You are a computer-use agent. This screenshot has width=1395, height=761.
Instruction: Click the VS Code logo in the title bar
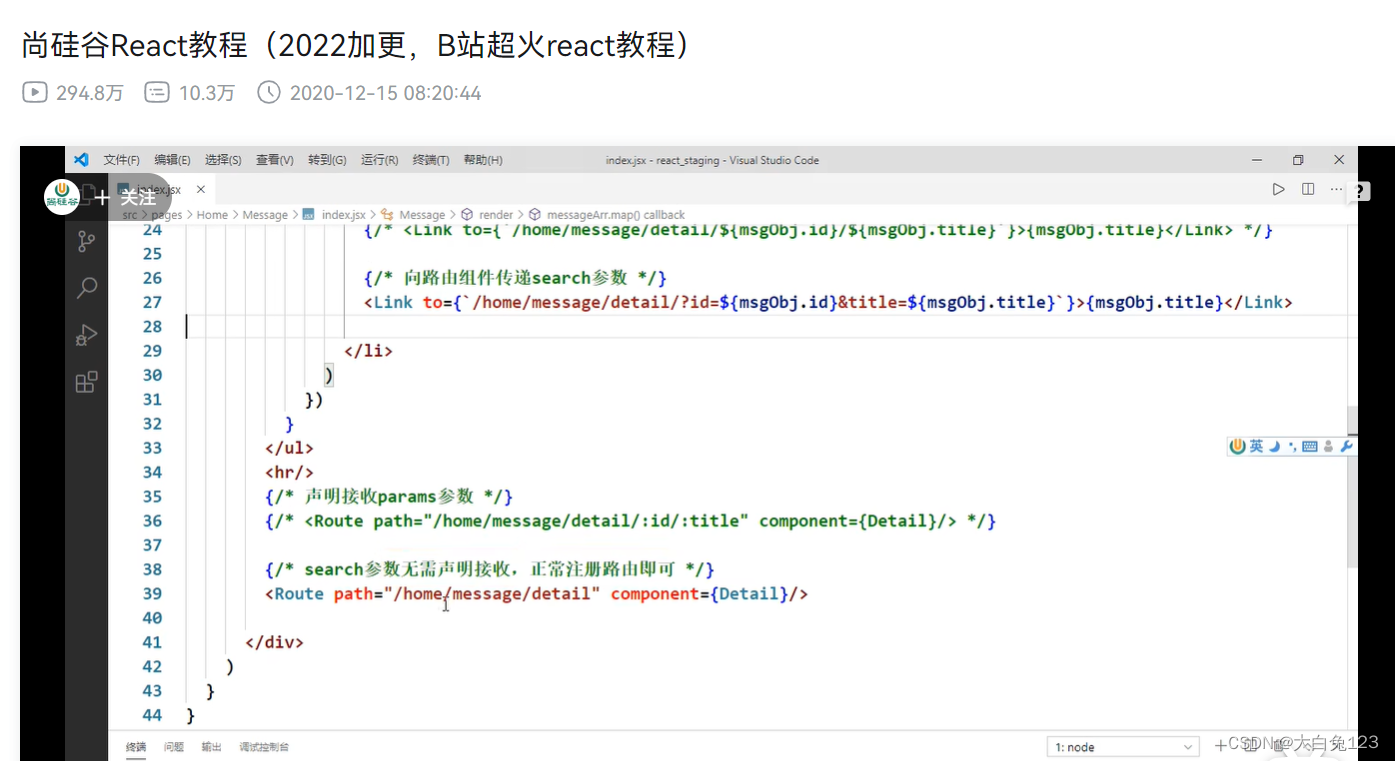click(x=82, y=160)
